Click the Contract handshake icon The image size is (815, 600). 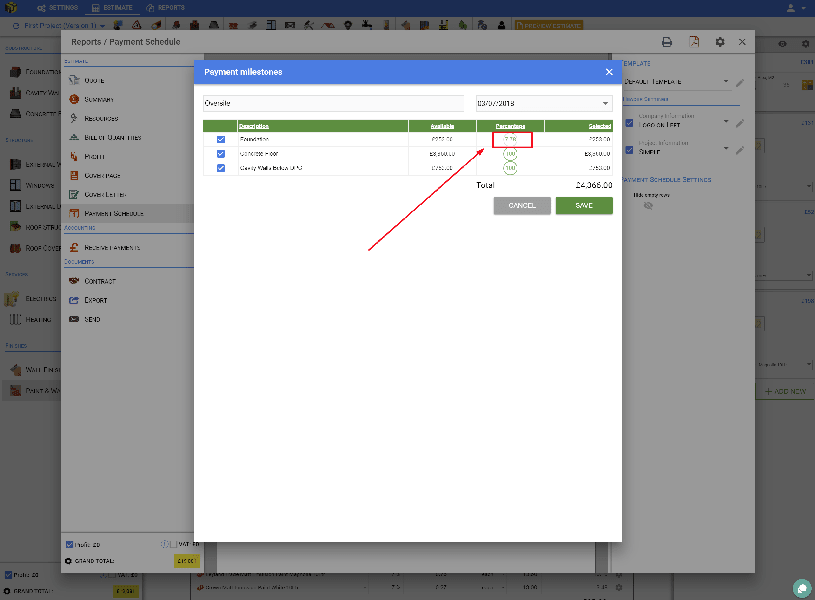(74, 281)
